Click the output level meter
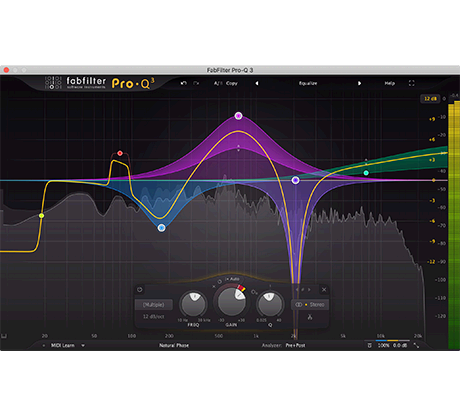The height and width of the screenshot is (416, 460). [454, 226]
